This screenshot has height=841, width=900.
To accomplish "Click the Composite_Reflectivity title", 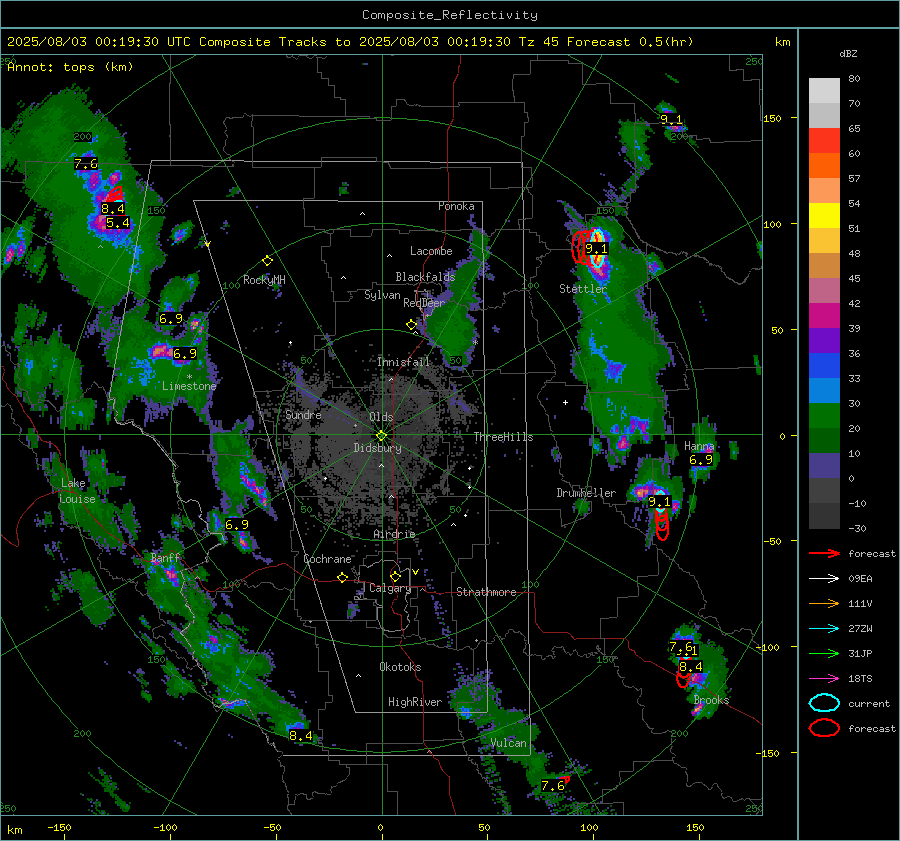I will point(450,15).
